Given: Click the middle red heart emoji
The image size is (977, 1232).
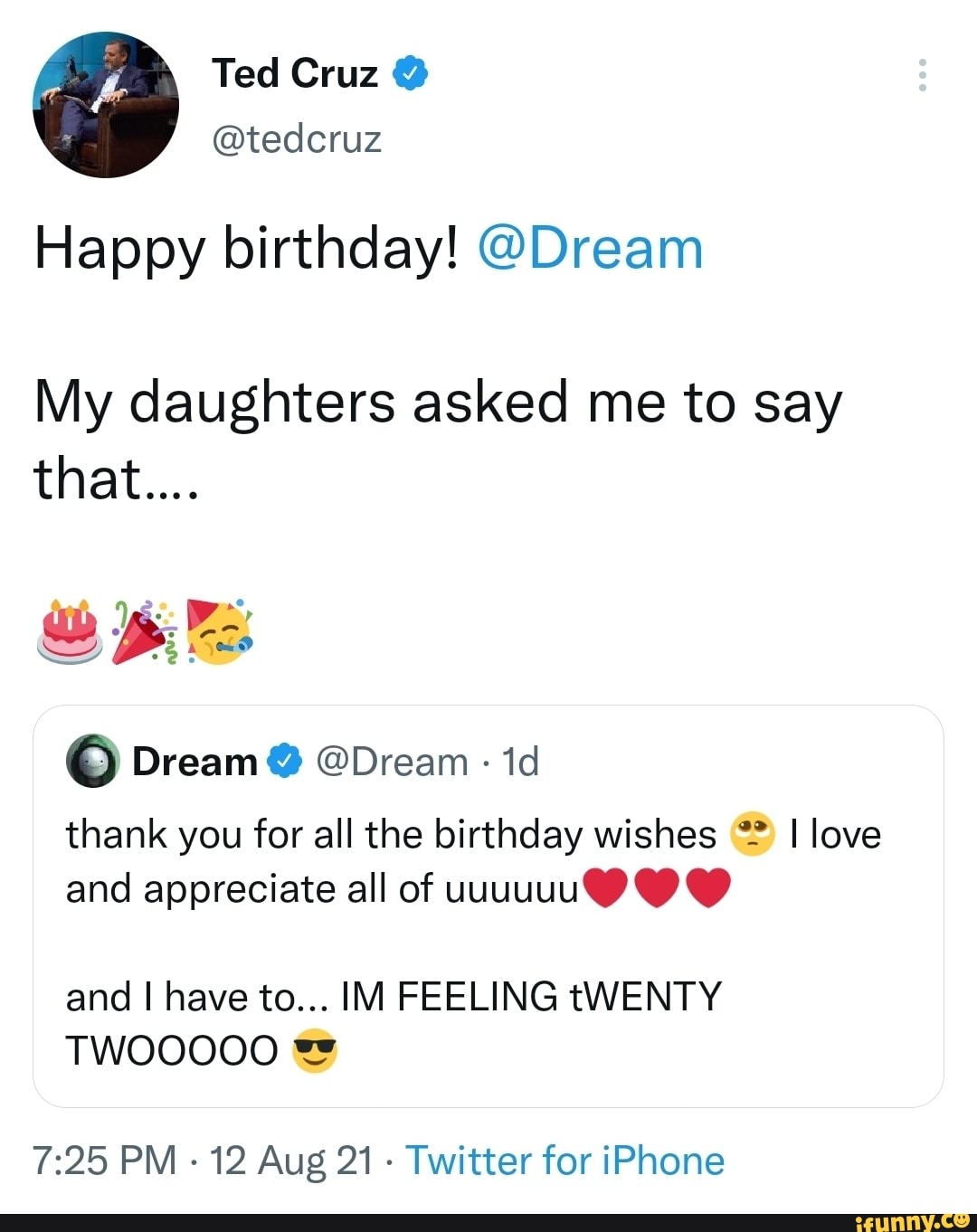Looking at the screenshot, I should (x=658, y=888).
